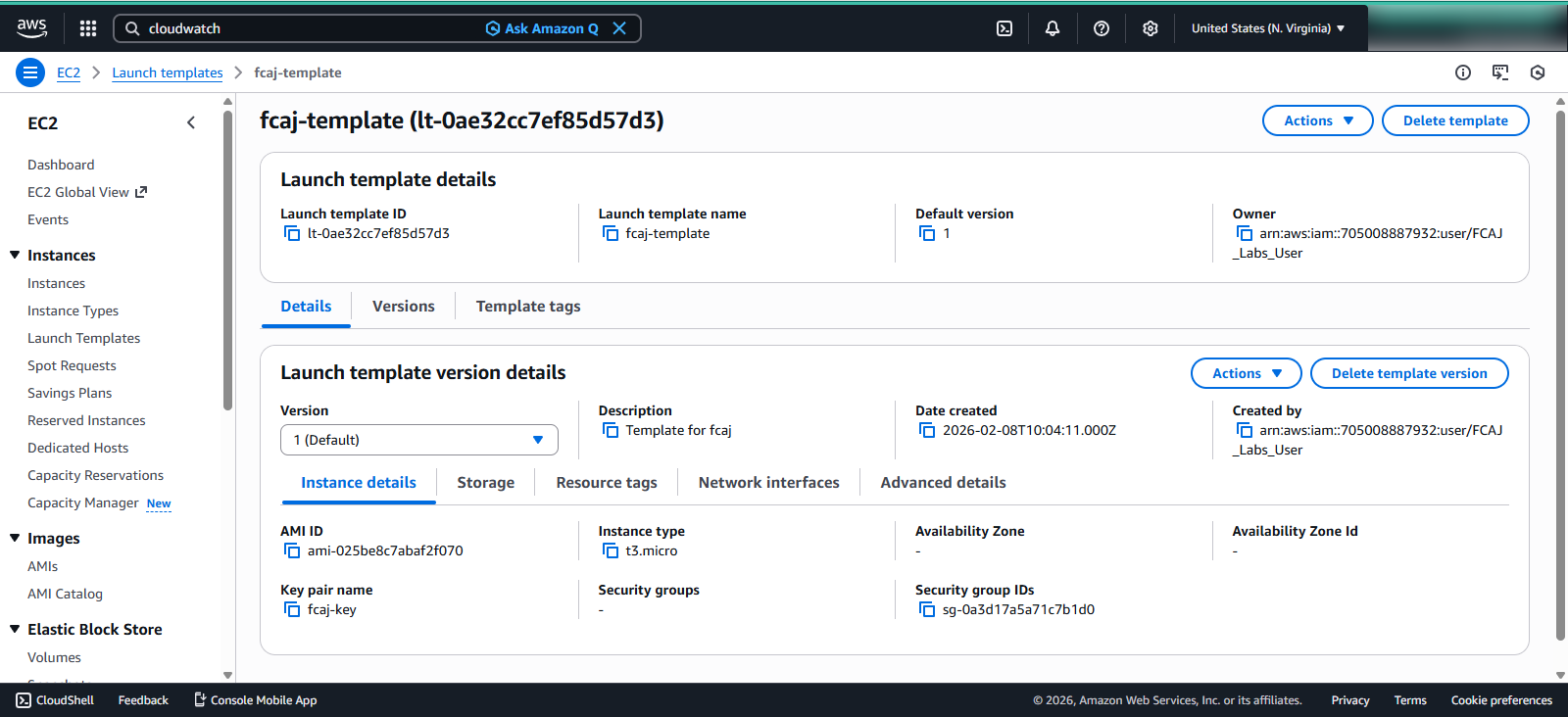Select the Instance details tab

point(359,483)
